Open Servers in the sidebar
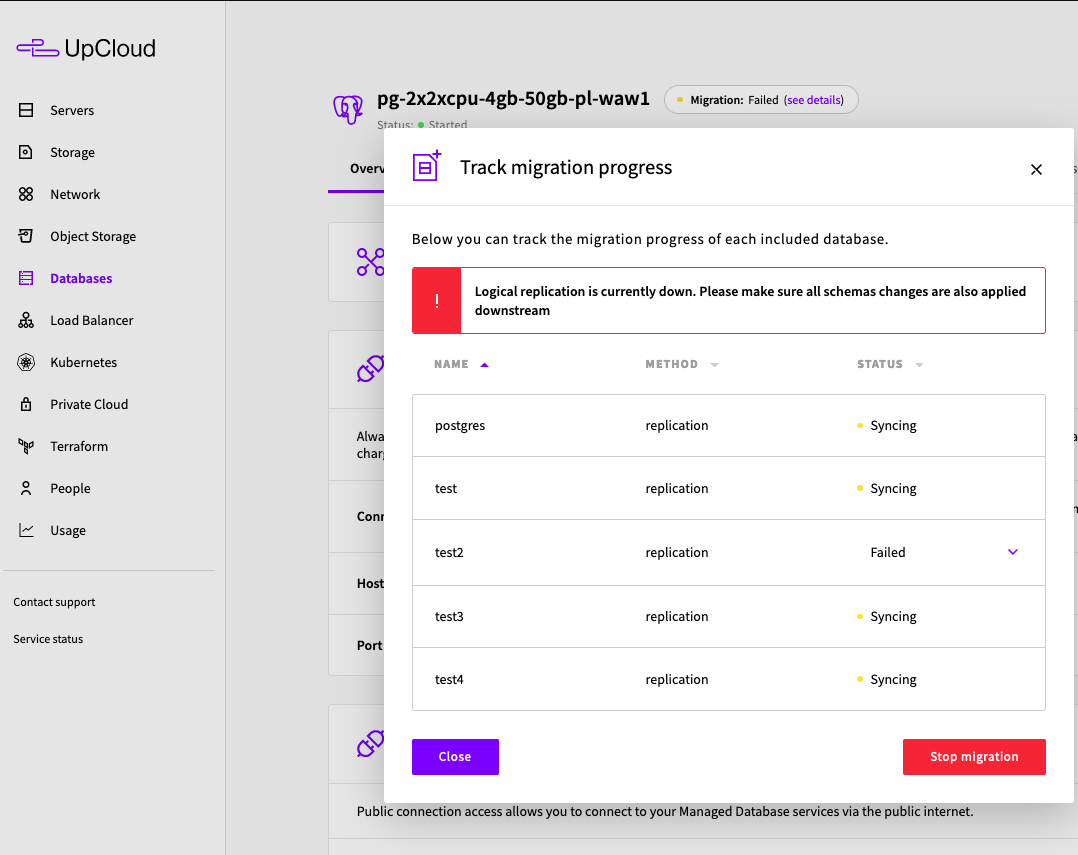Screen dimensions: 1078x855 [72, 110]
